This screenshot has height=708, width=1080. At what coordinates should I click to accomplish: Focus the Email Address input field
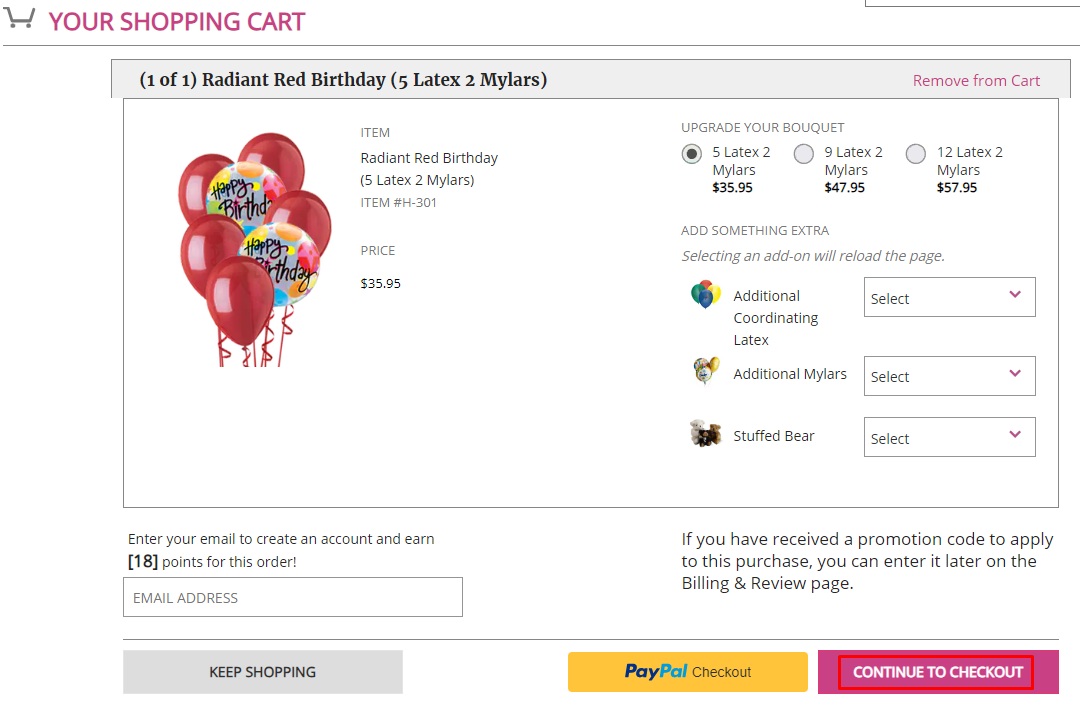point(292,597)
